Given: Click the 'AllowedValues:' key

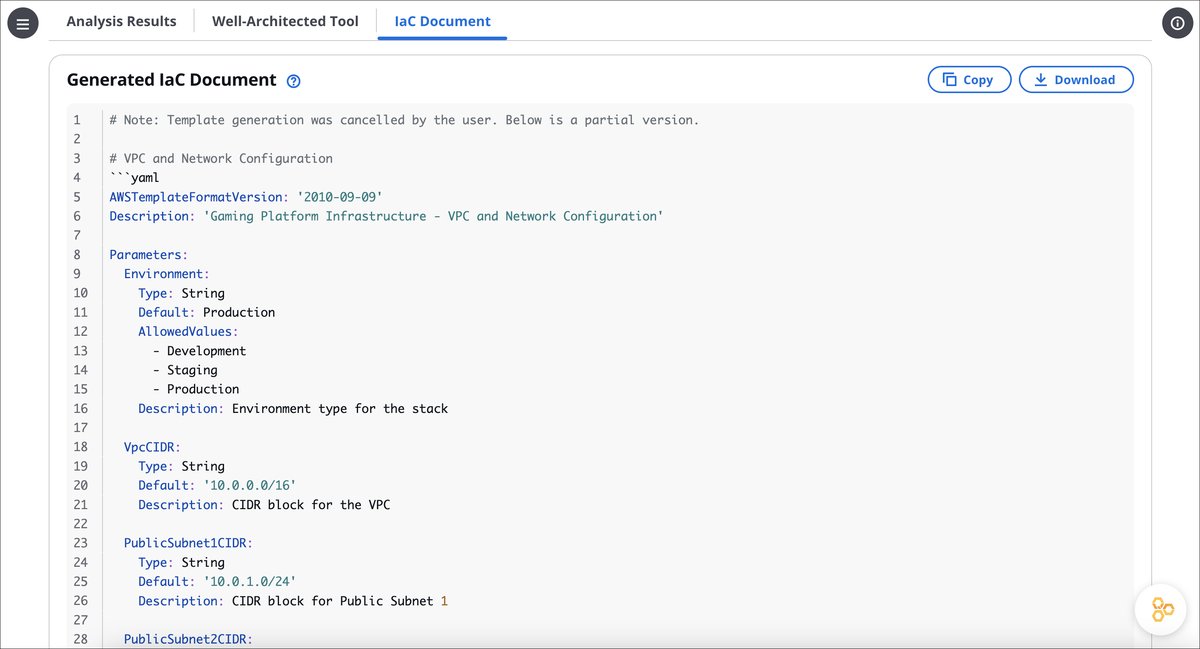Looking at the screenshot, I should 188,331.
